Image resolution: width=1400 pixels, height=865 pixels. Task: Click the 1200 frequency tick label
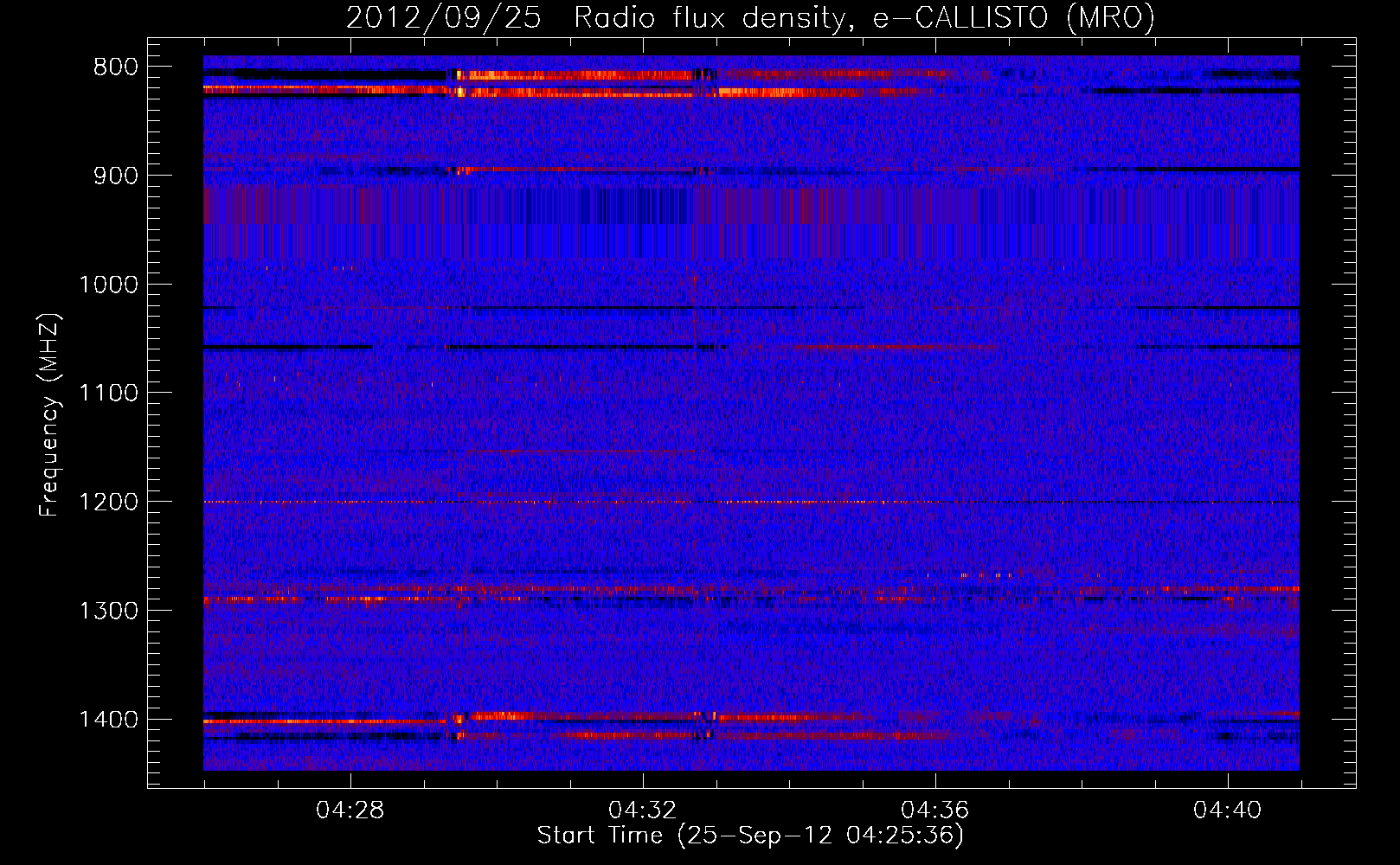pyautogui.click(x=108, y=503)
